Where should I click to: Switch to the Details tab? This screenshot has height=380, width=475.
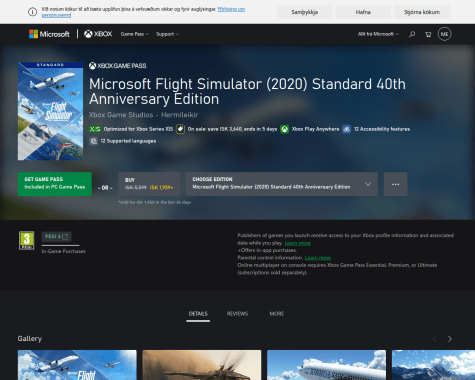[x=198, y=314]
